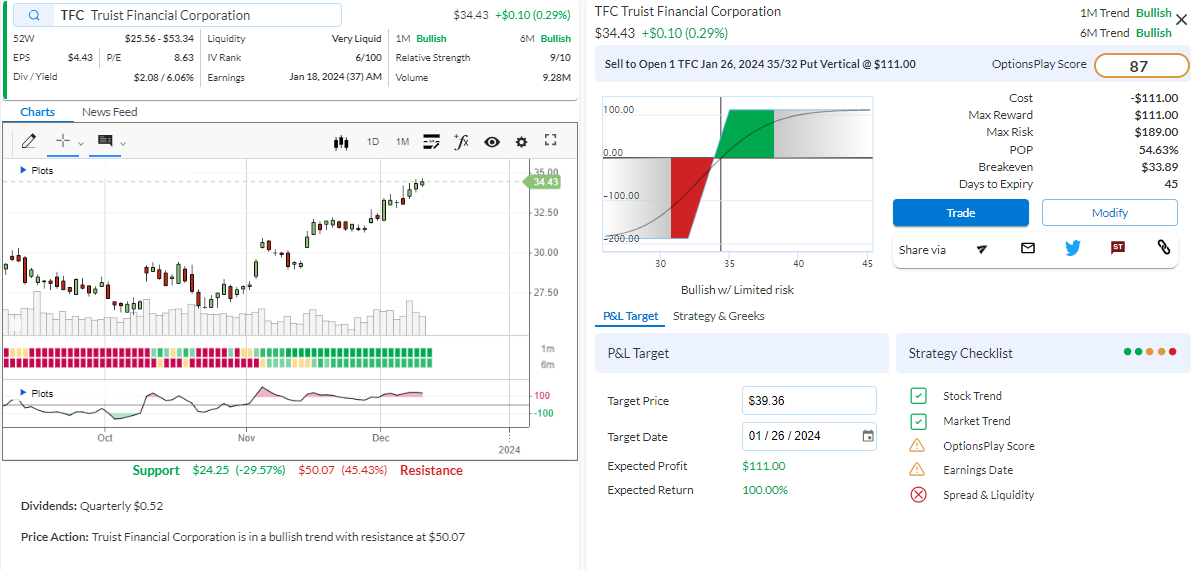Click the Sell to Open strategy description
1194x570 pixels.
pyautogui.click(x=760, y=65)
